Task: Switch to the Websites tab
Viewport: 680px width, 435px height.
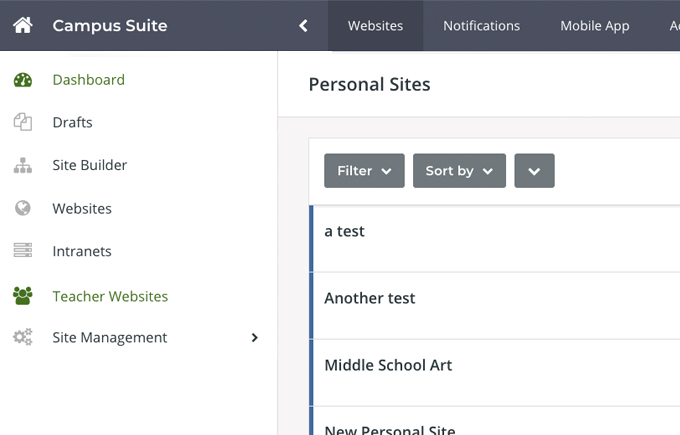Action: coord(375,26)
